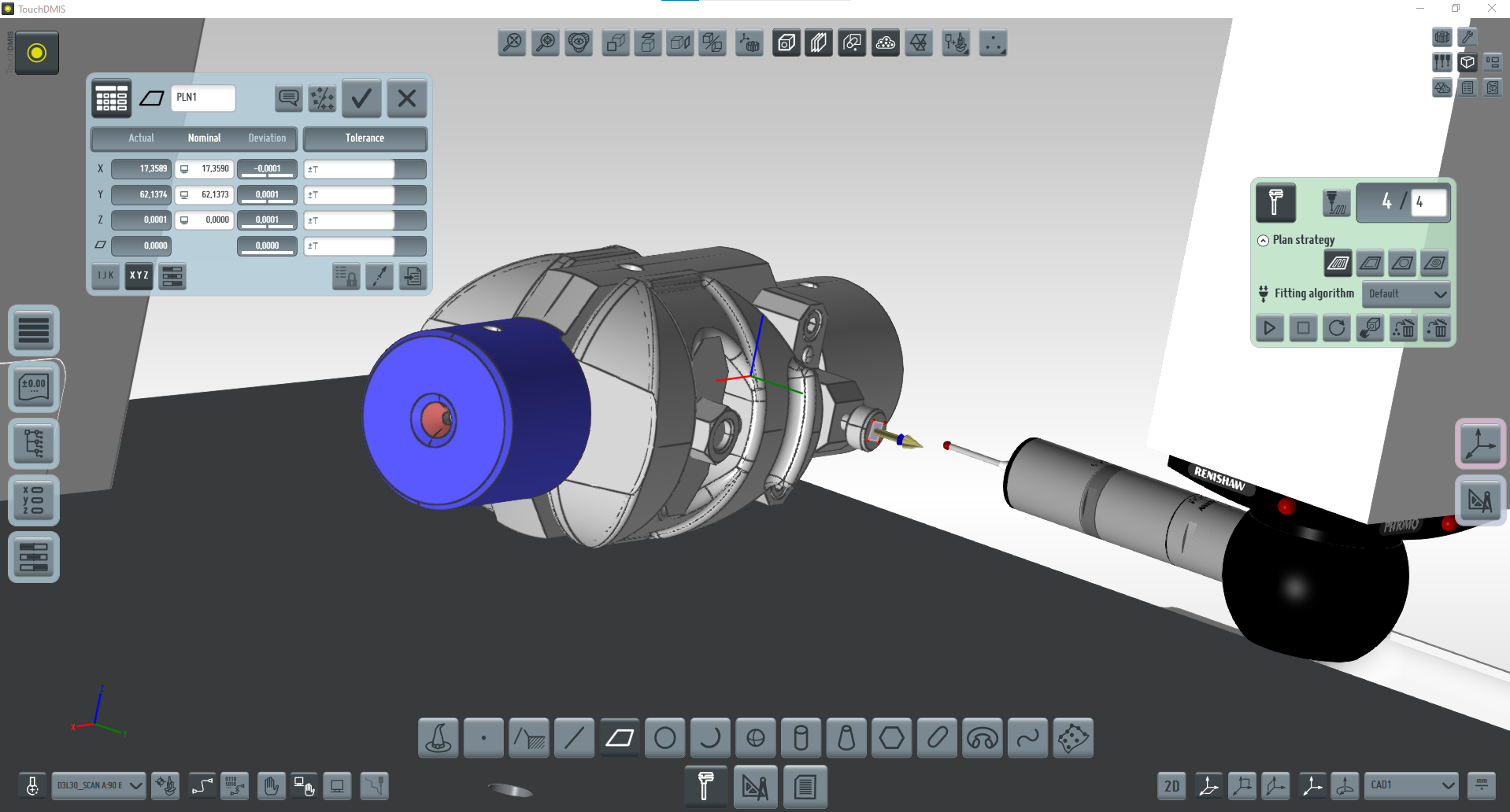This screenshot has height=812, width=1510.
Task: Select the Cylinder feature tool
Action: click(x=801, y=738)
